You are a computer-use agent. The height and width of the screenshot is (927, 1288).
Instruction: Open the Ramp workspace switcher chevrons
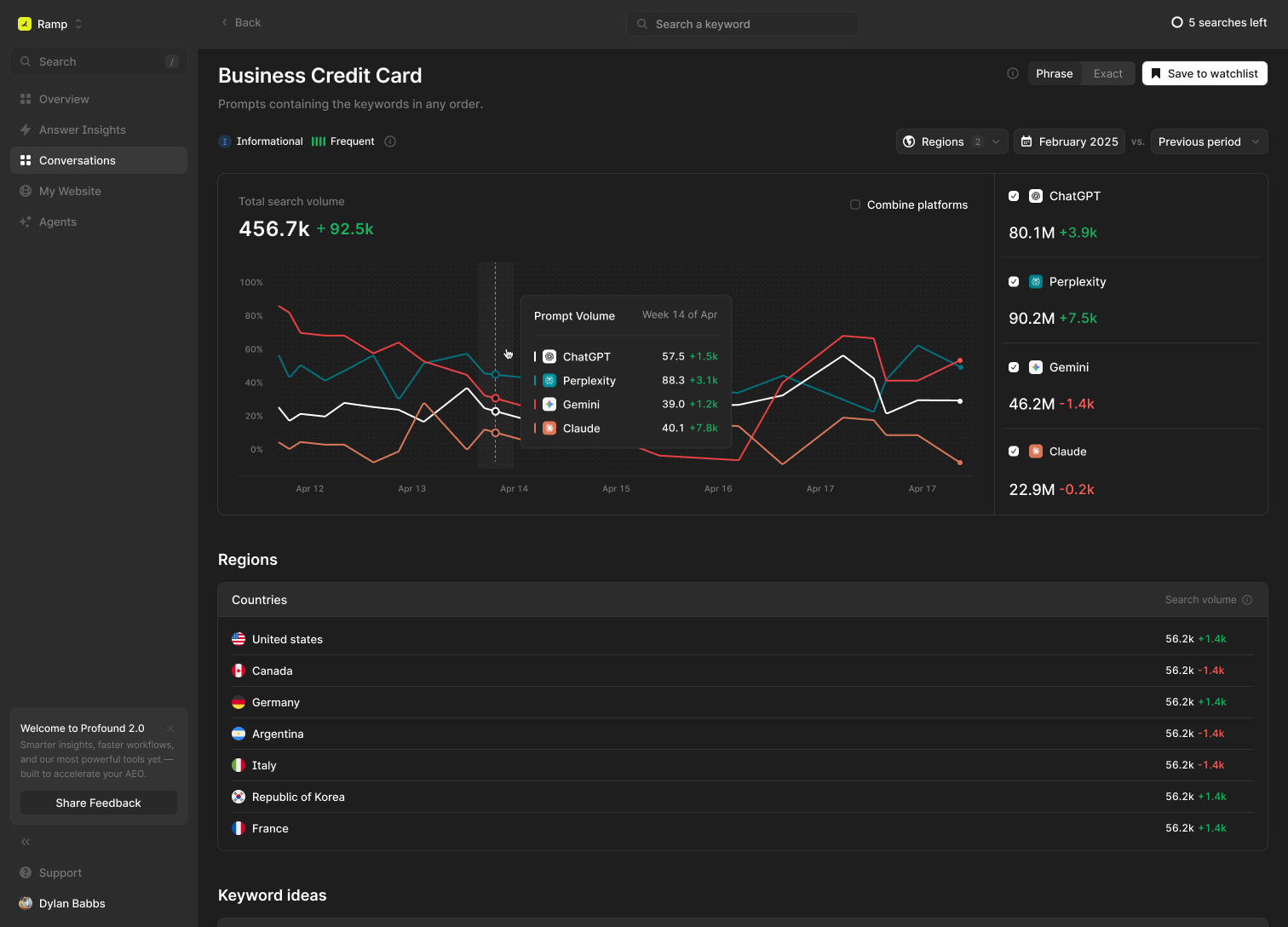78,24
